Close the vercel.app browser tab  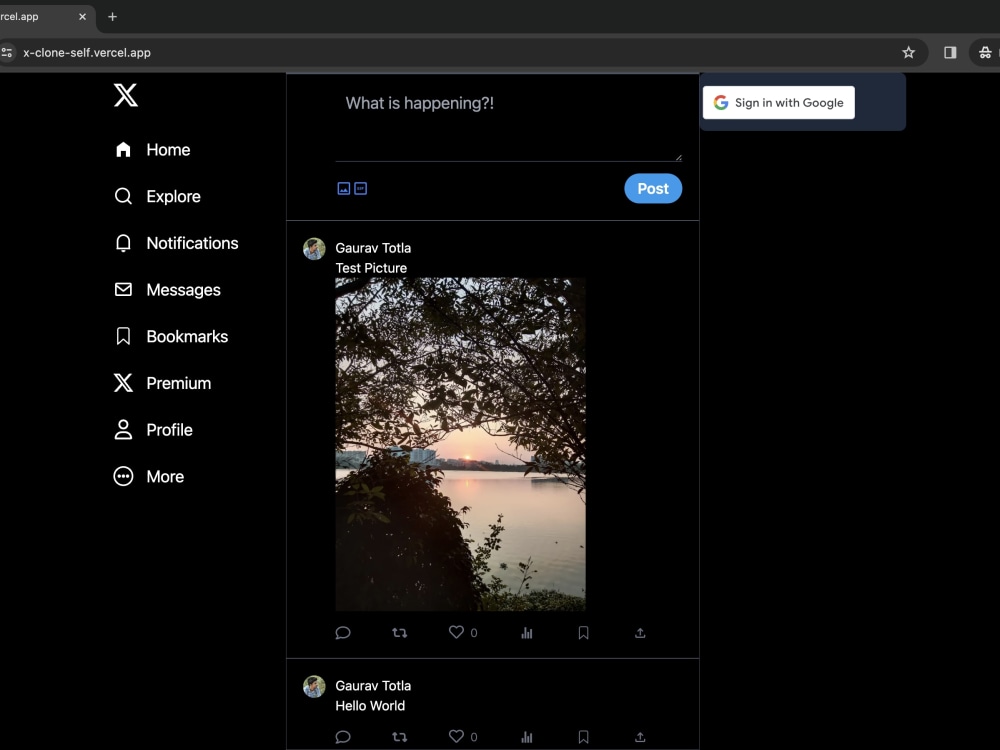coord(82,17)
